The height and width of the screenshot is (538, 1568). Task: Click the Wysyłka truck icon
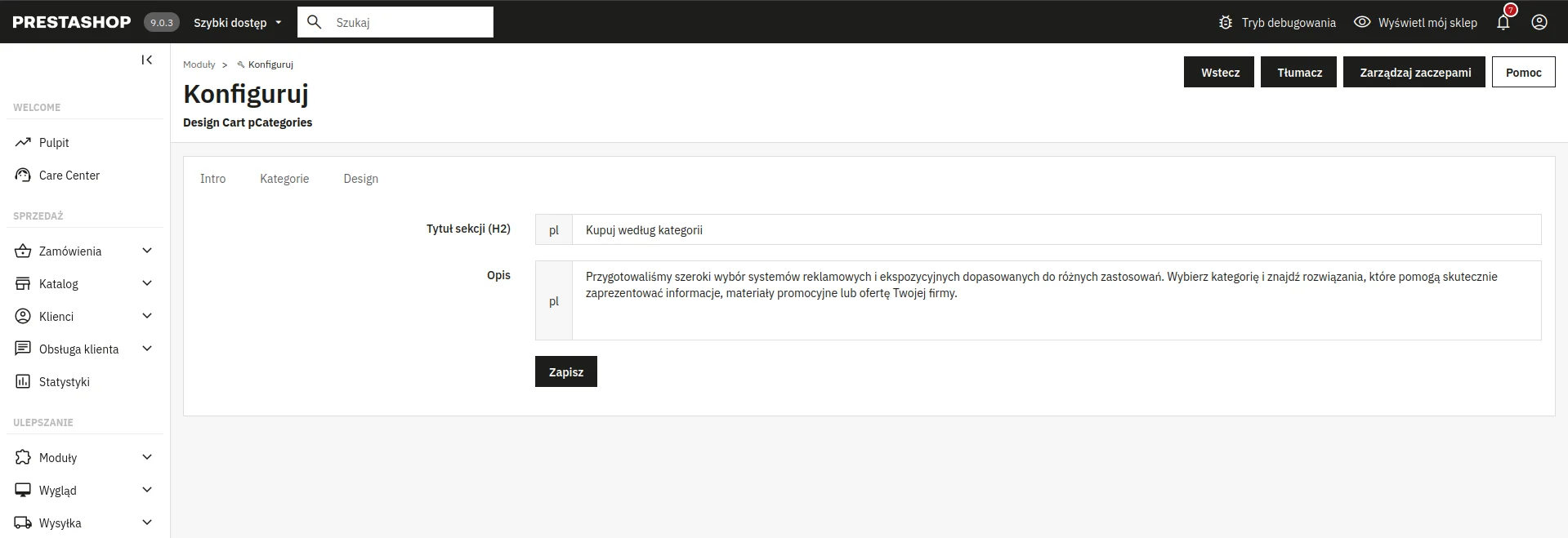23,522
